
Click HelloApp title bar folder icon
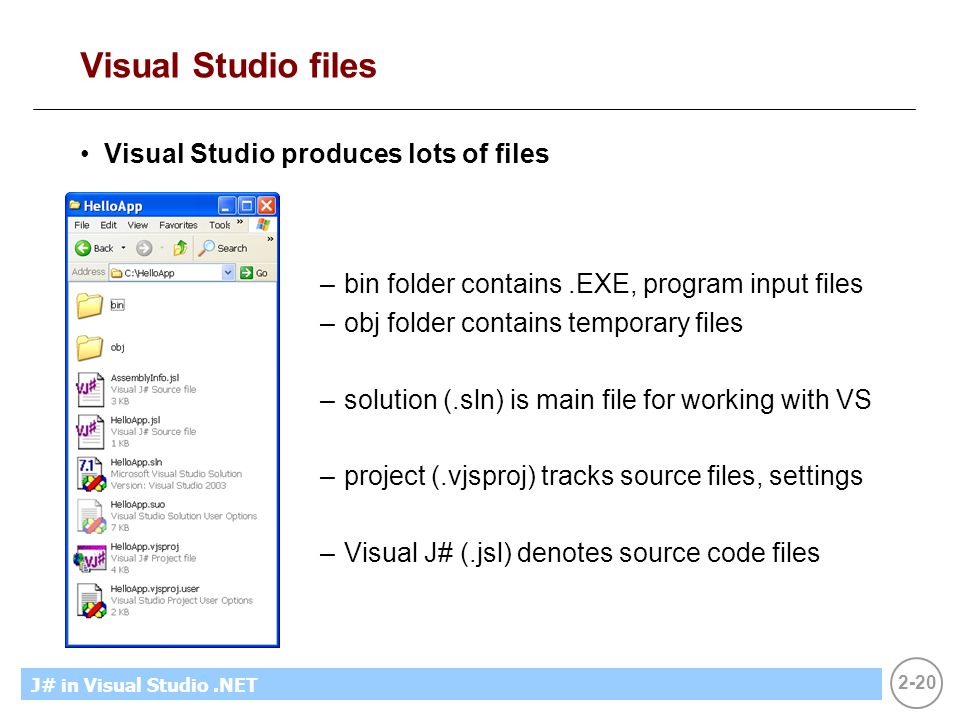[x=75, y=205]
